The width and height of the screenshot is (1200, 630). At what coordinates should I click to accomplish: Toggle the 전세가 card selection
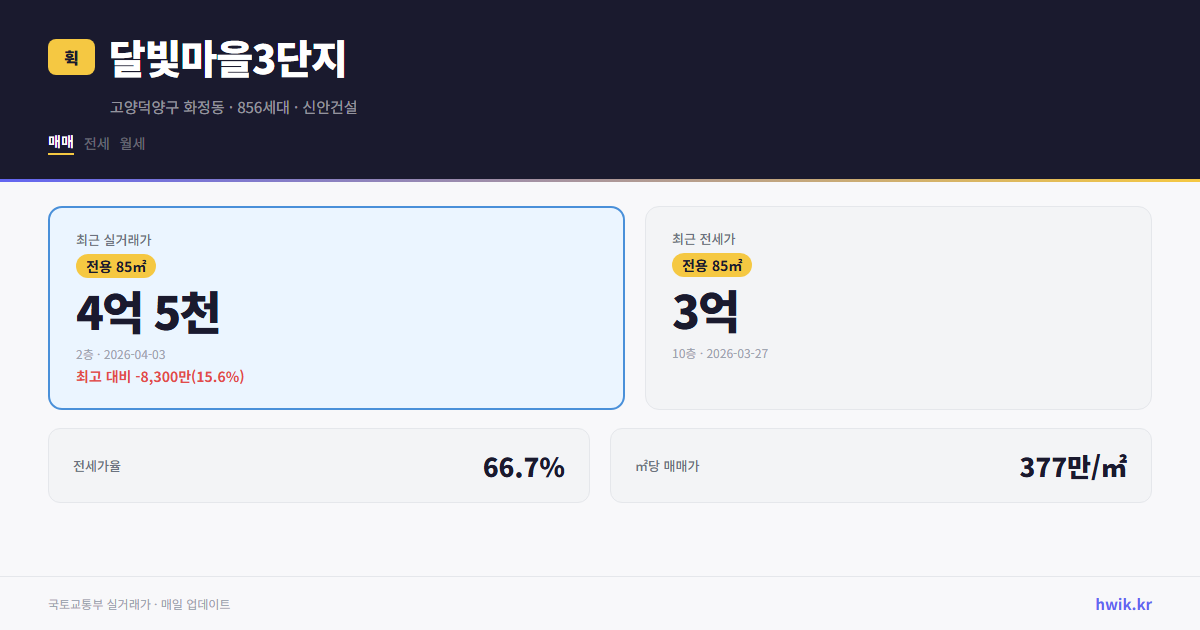898,307
